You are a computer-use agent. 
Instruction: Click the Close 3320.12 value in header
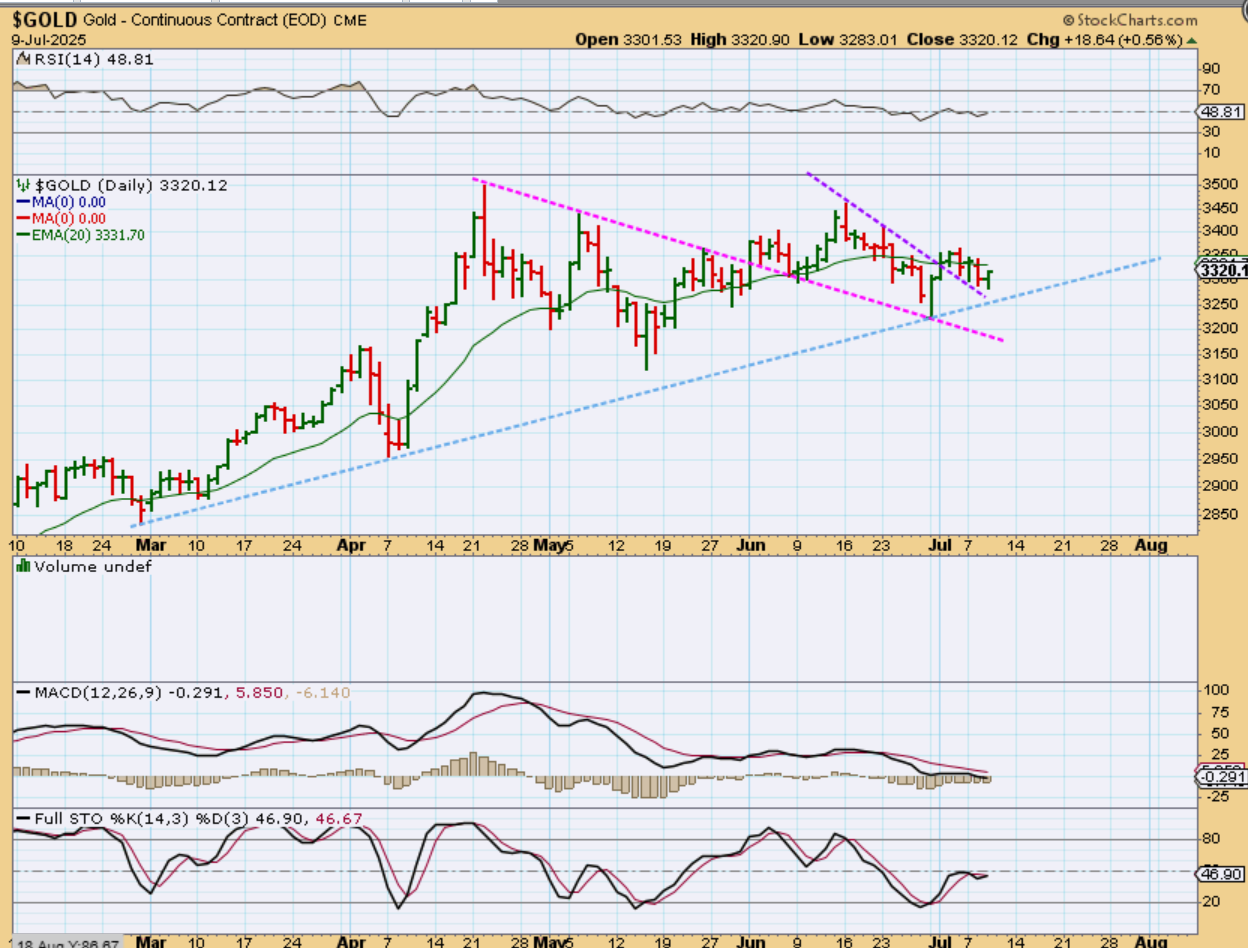click(x=964, y=40)
